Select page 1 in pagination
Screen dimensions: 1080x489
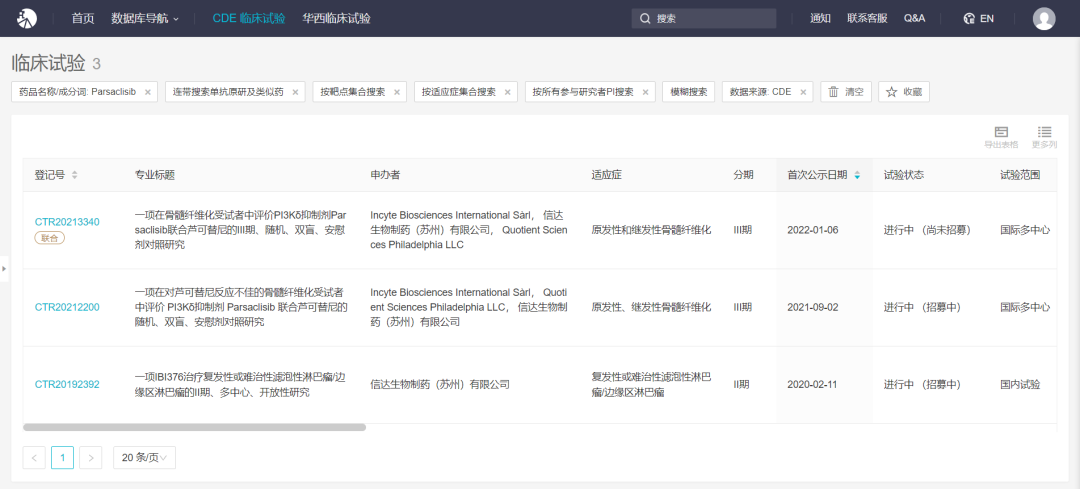tap(63, 457)
